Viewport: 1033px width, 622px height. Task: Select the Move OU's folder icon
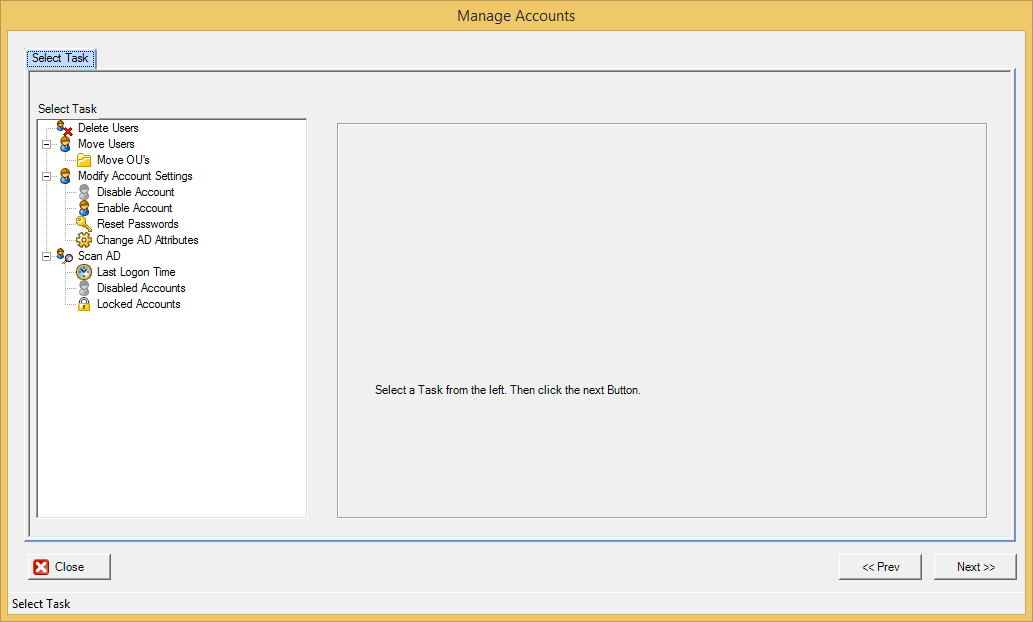[84, 160]
